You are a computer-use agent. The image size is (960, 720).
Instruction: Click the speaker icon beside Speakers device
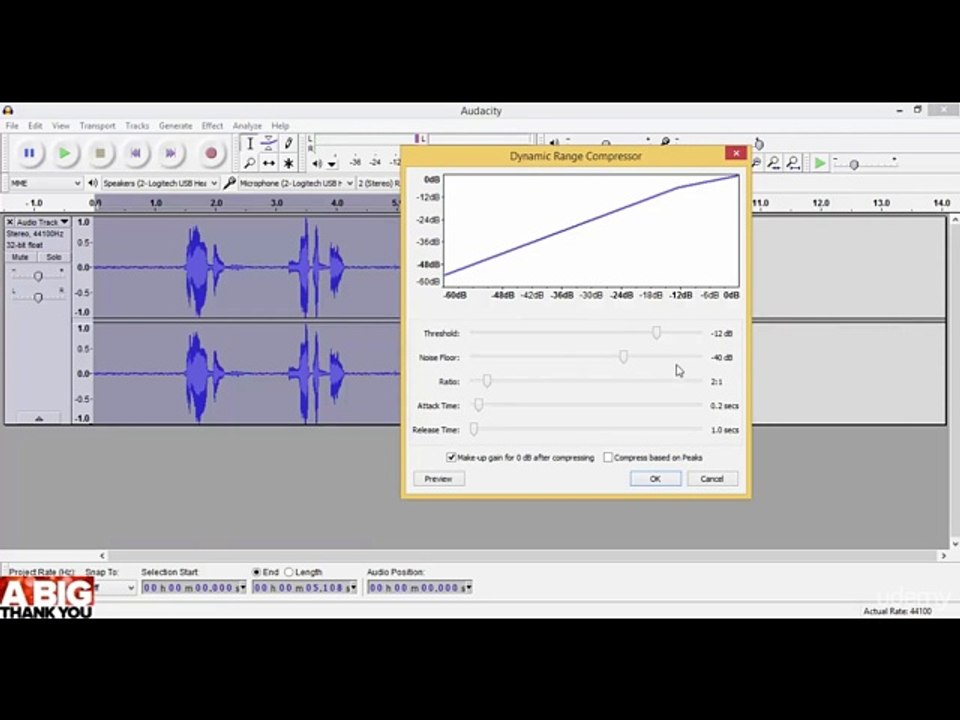click(x=93, y=182)
